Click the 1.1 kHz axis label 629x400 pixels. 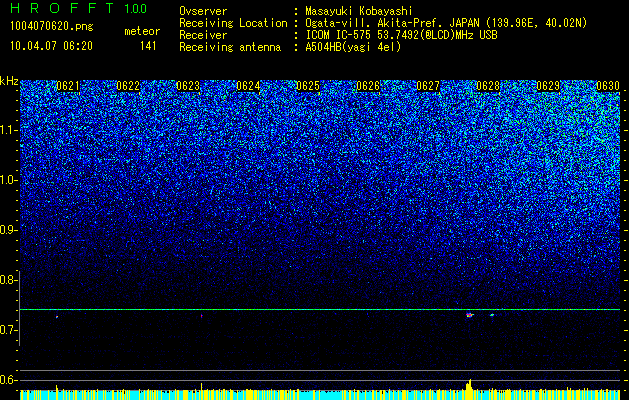click(9, 130)
